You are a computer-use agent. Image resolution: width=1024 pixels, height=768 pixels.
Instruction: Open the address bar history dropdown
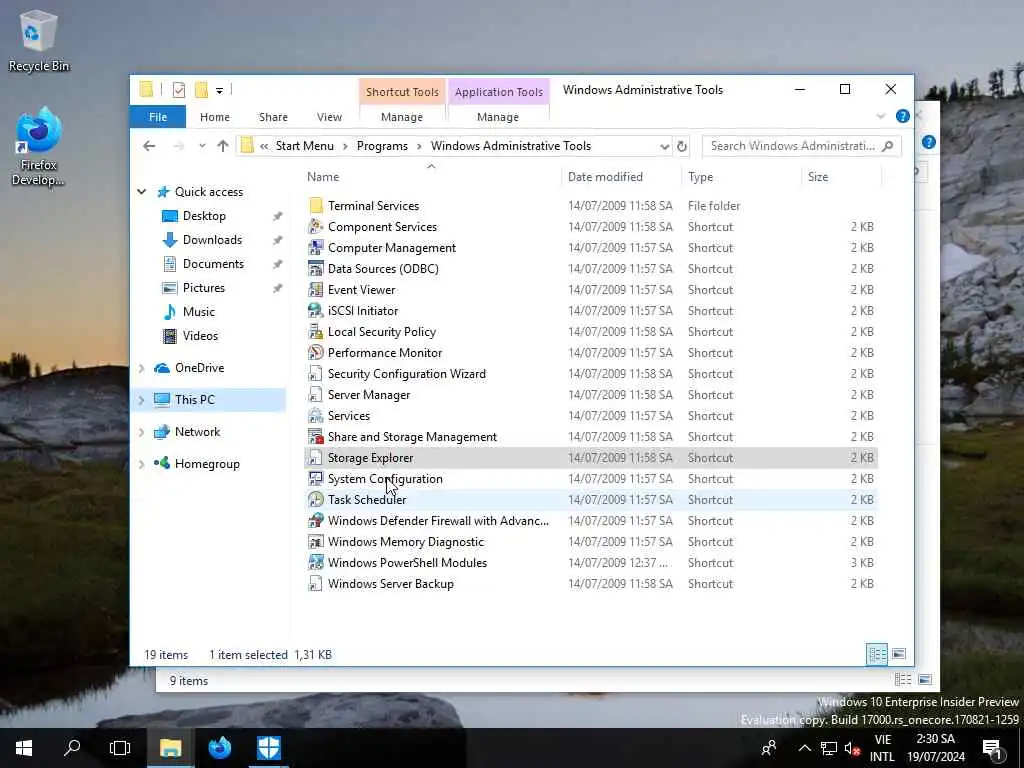point(664,146)
